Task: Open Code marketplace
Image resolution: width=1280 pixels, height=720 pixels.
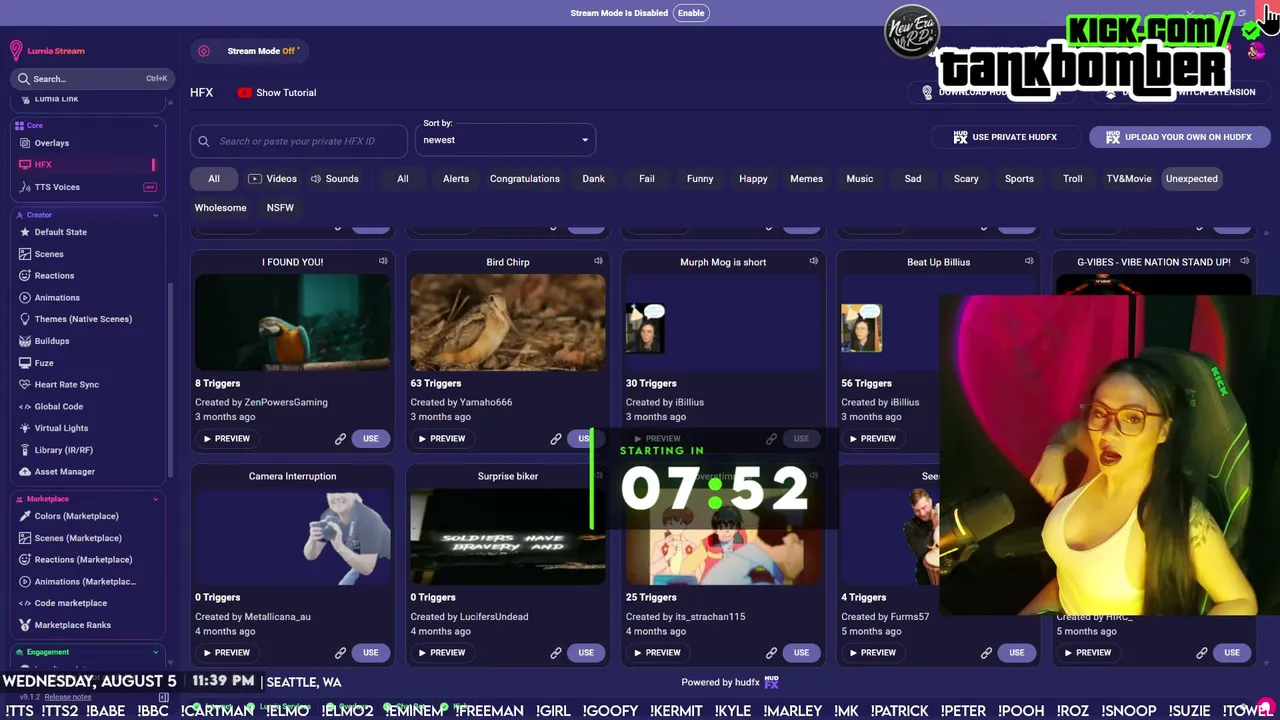Action: click(x=70, y=603)
